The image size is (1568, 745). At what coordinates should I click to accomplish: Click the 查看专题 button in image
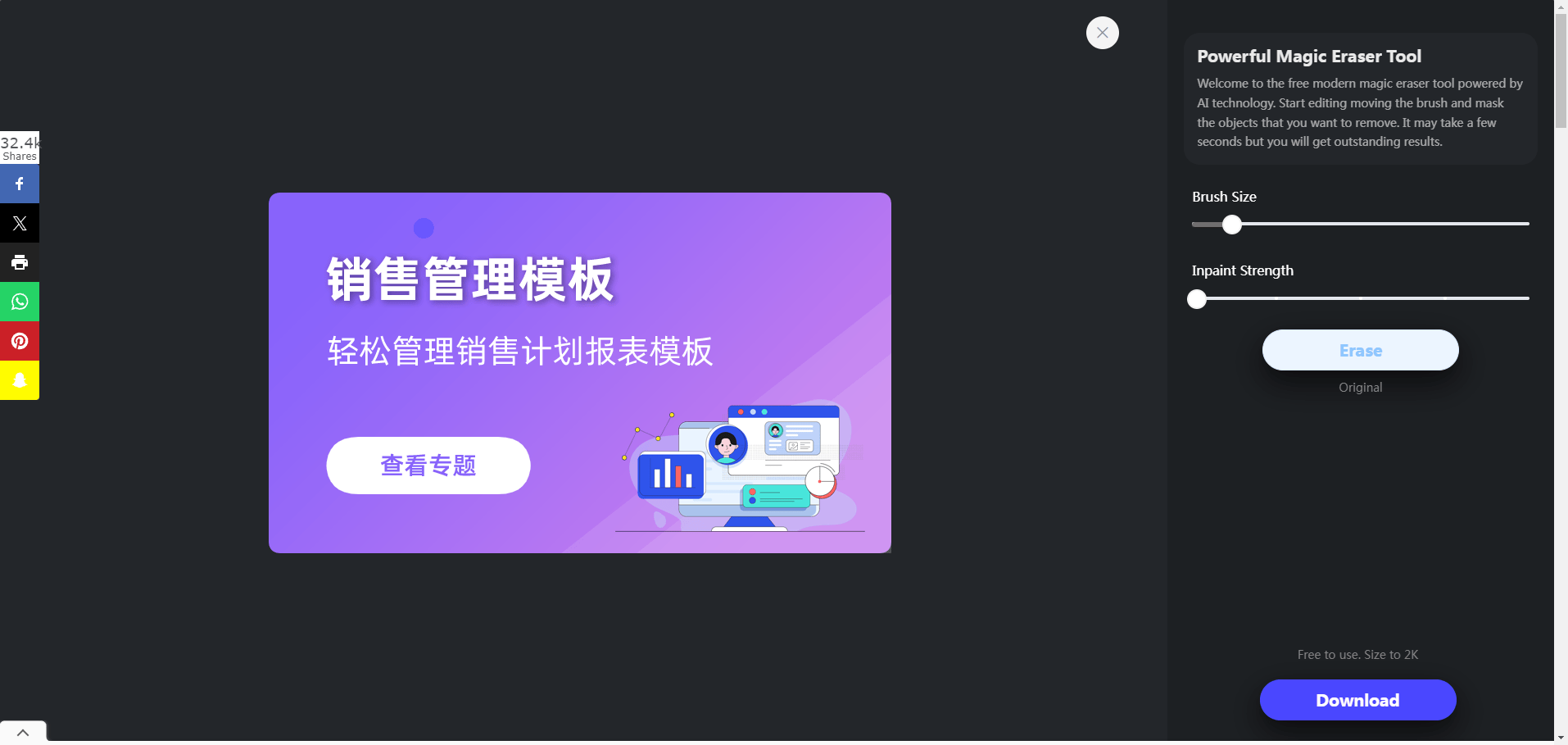tap(428, 466)
